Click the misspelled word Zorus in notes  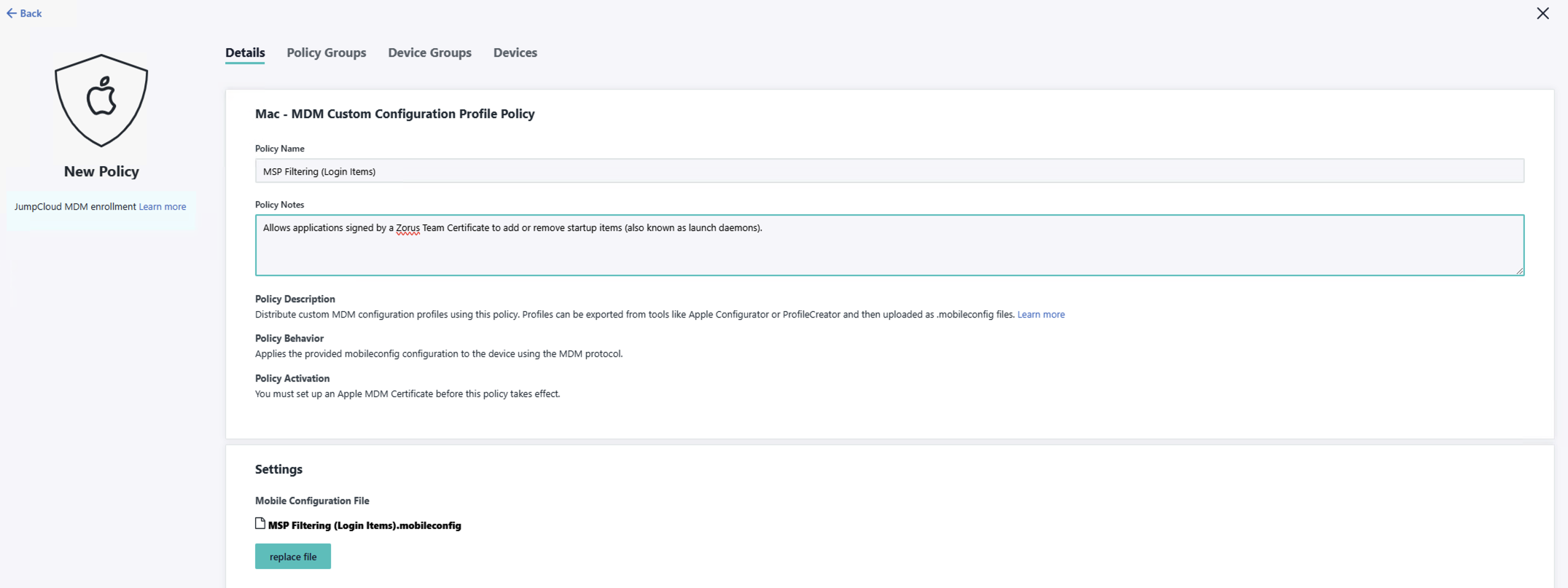(x=408, y=228)
